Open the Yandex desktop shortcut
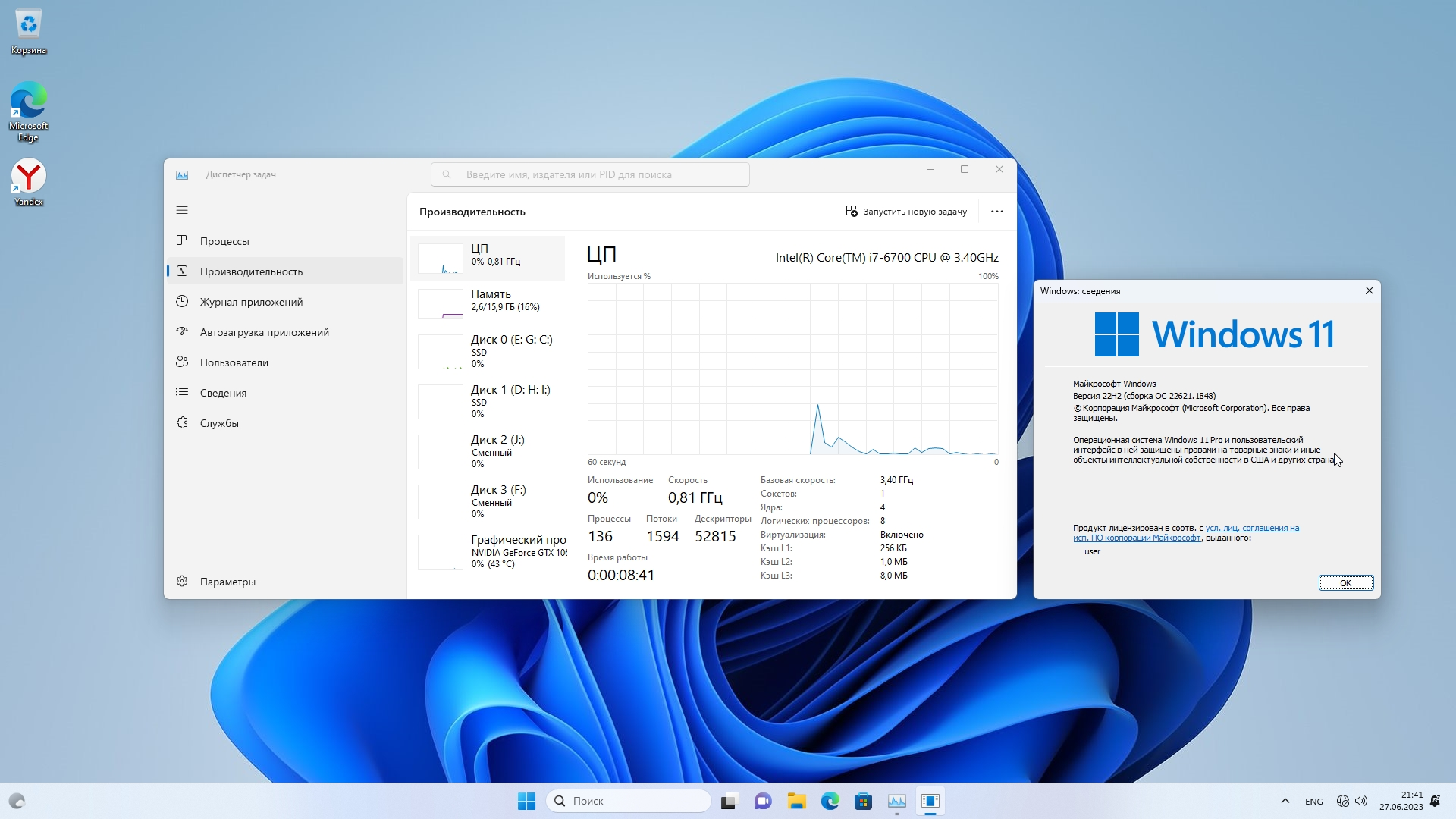 29,182
